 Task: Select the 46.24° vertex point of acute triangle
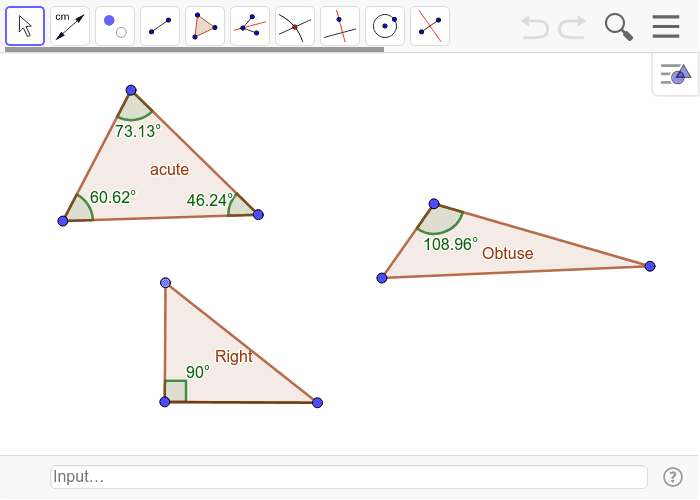pos(258,215)
